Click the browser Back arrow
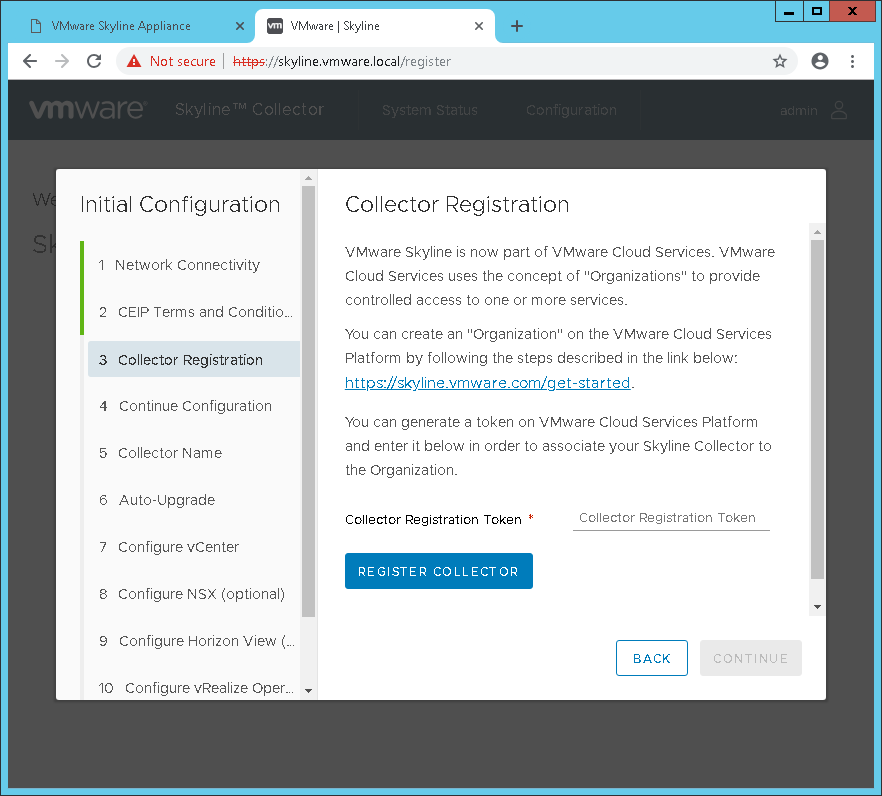882x796 pixels. pyautogui.click(x=30, y=61)
